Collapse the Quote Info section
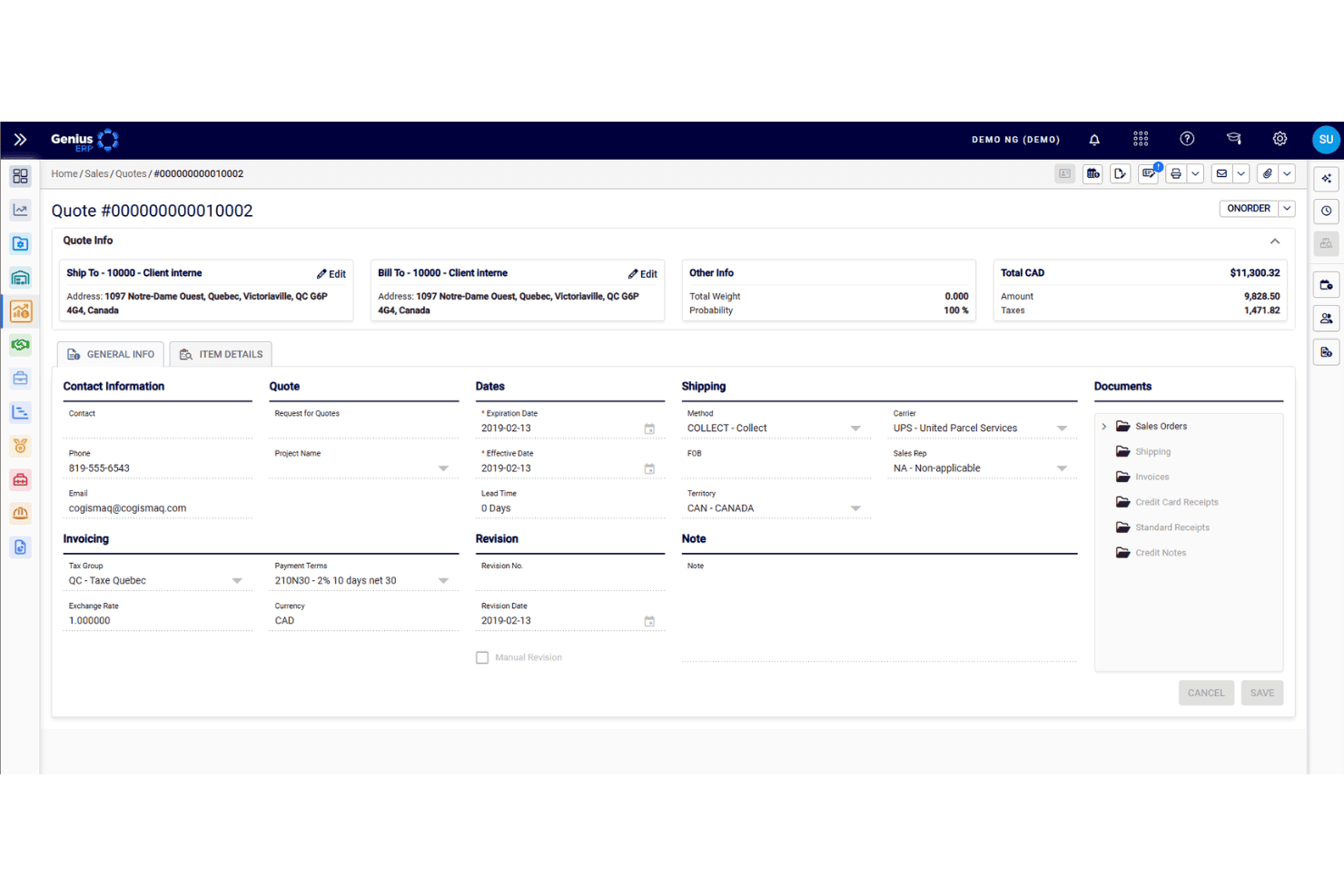Image resolution: width=1344 pixels, height=896 pixels. coord(1275,241)
